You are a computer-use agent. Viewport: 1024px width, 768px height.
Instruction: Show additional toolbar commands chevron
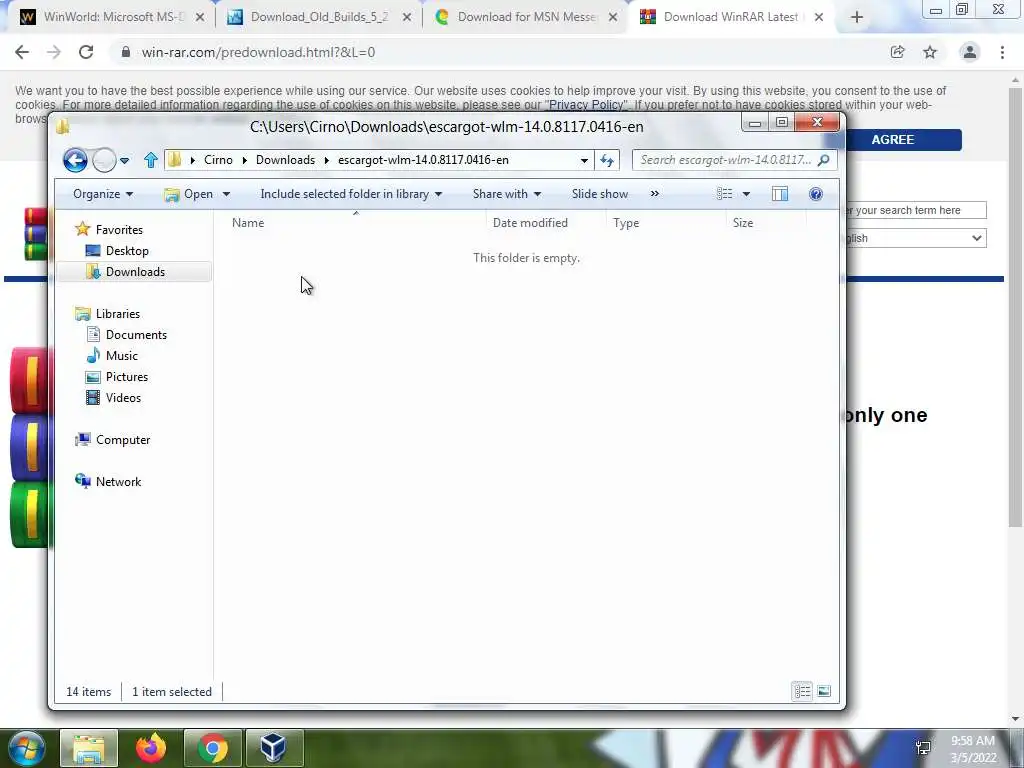click(x=654, y=194)
